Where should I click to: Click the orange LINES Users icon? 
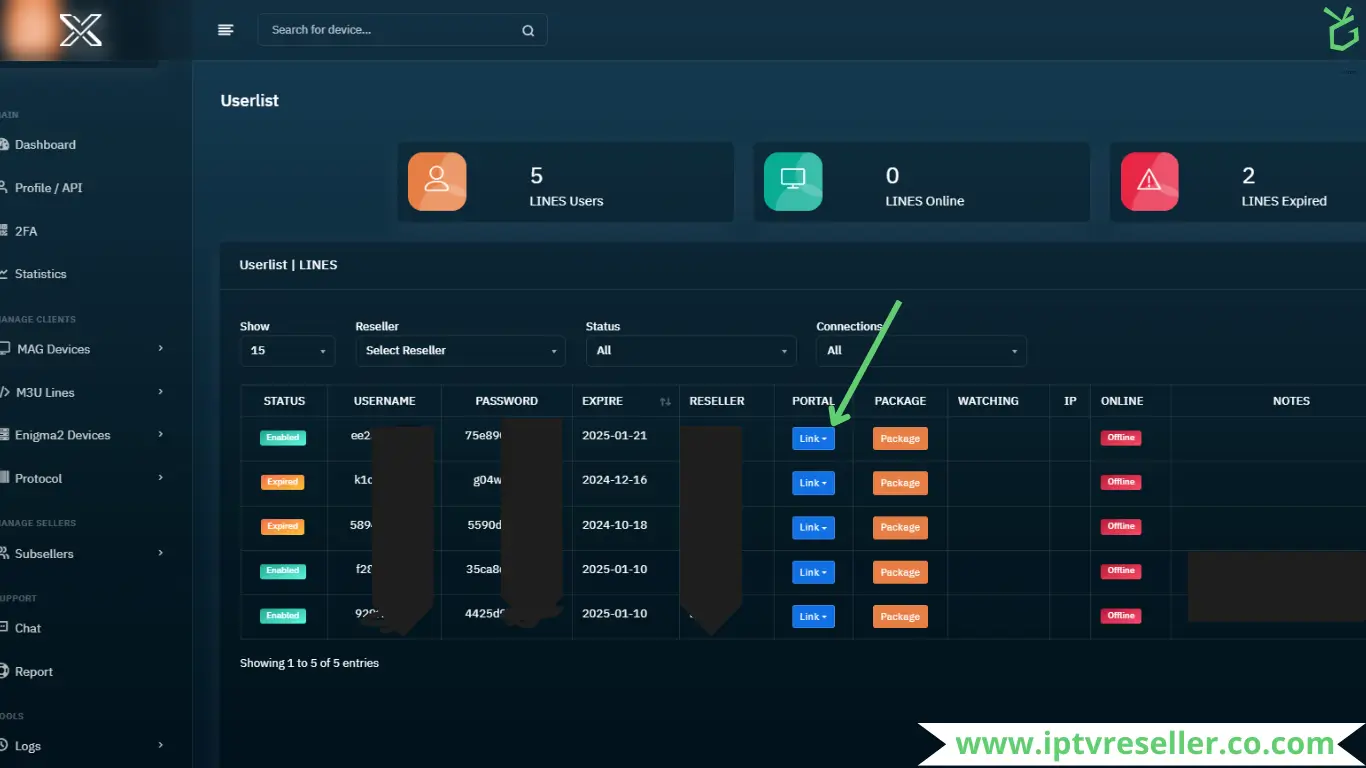437,181
